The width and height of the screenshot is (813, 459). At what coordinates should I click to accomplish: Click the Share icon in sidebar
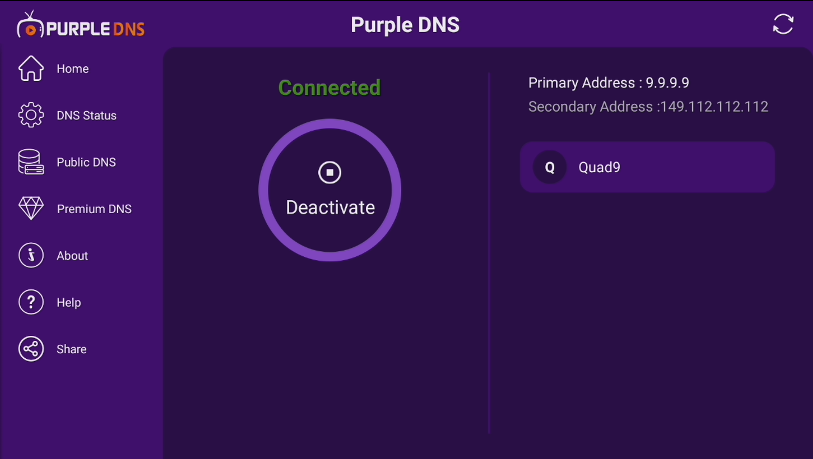tap(31, 349)
